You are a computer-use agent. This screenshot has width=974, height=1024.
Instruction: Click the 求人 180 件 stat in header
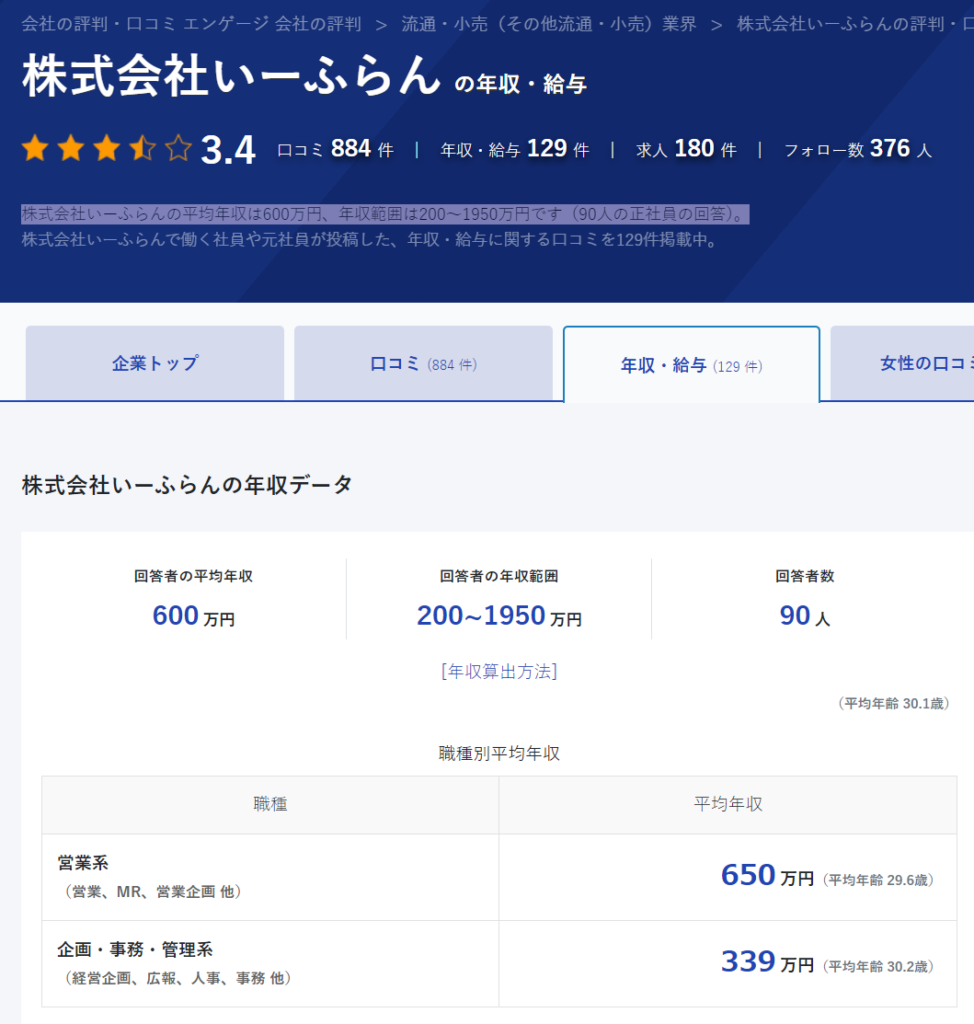tap(686, 150)
